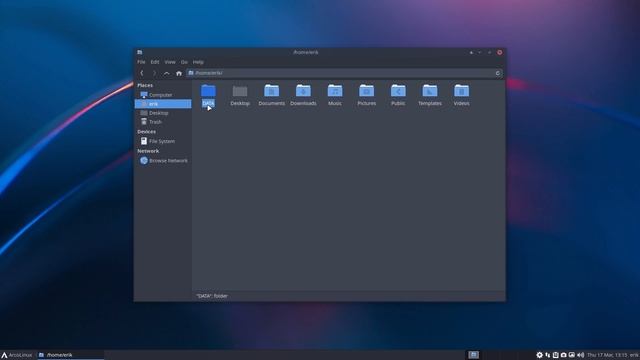This screenshot has height=360, width=640.
Task: Open the Edit menu
Action: coord(155,62)
